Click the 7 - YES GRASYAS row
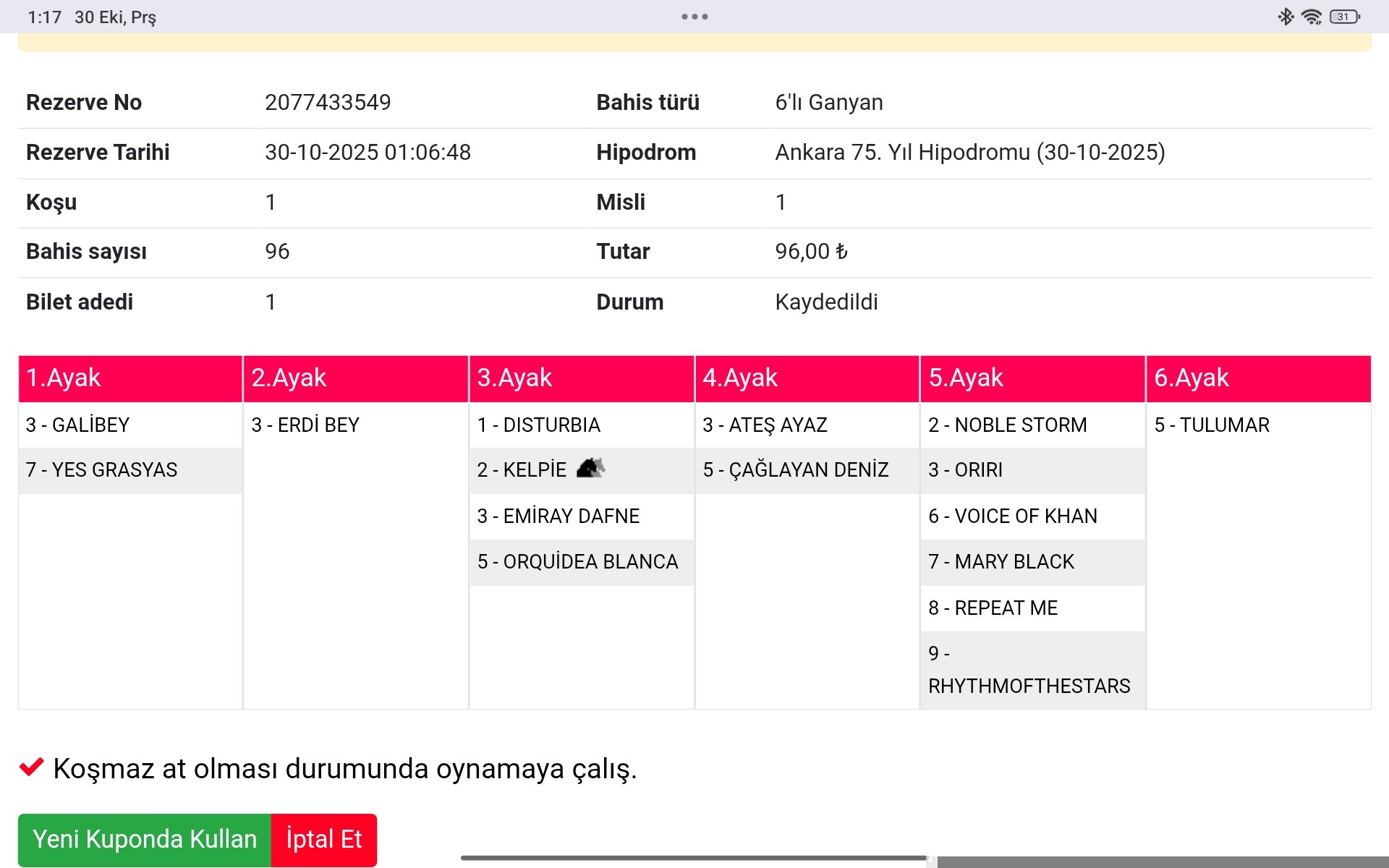Viewport: 1389px width, 868px height. 102,470
